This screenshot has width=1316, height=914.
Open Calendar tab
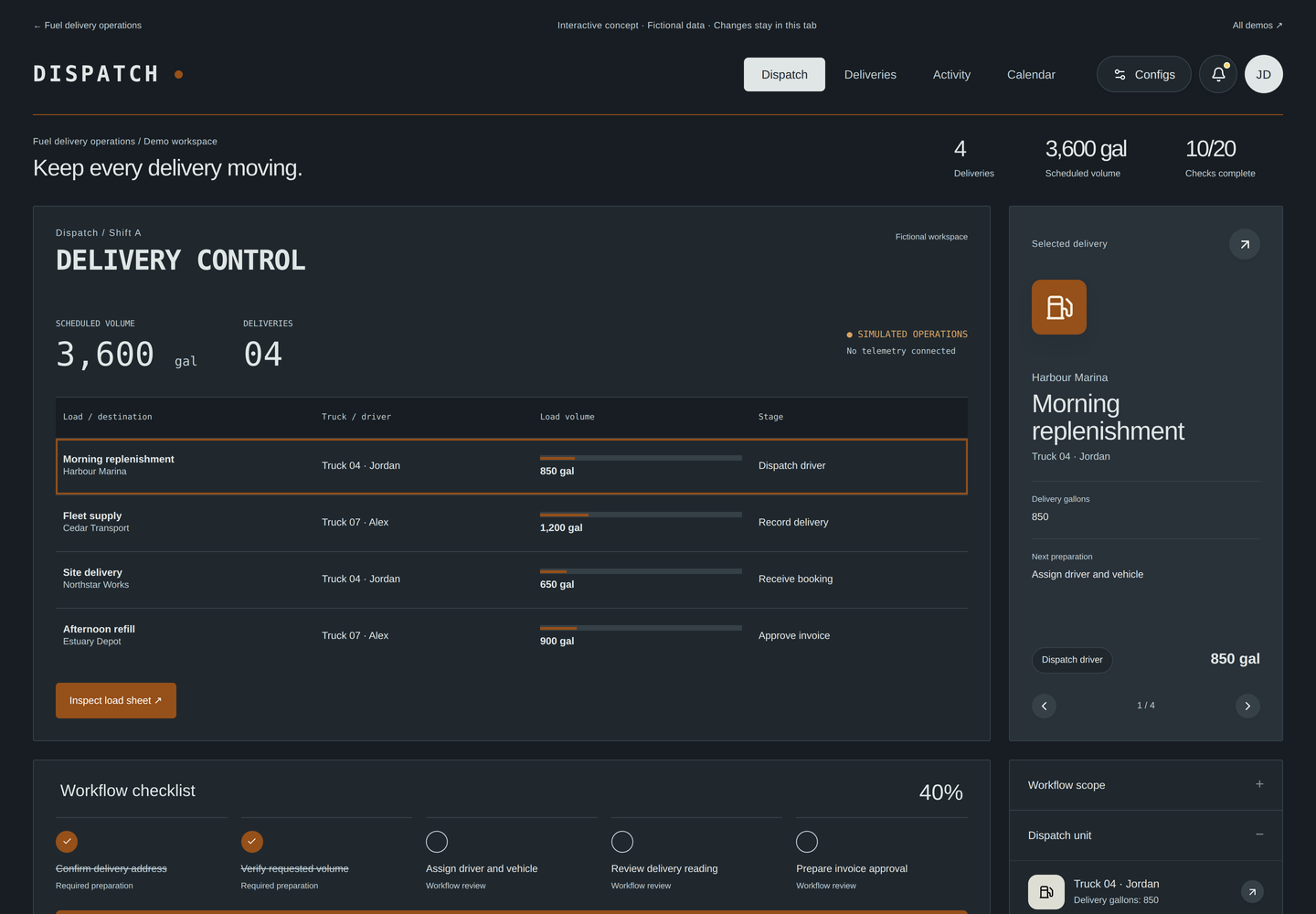[1031, 75]
